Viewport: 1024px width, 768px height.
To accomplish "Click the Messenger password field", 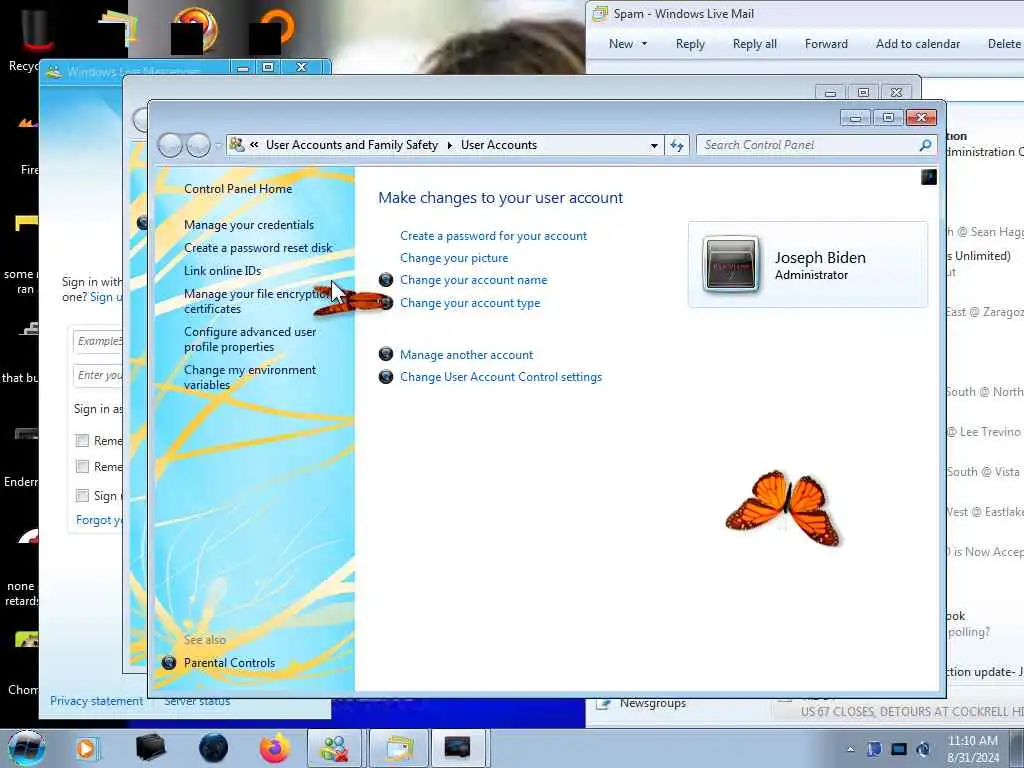I will click(97, 375).
